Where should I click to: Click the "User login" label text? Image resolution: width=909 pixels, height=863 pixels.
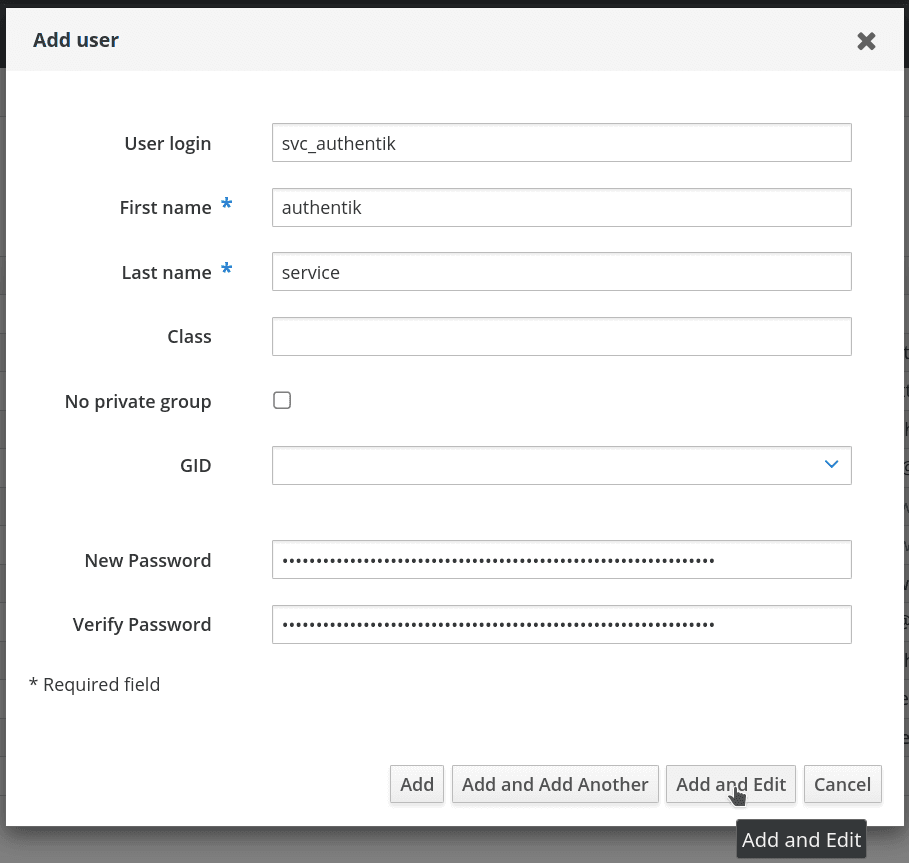click(x=167, y=144)
